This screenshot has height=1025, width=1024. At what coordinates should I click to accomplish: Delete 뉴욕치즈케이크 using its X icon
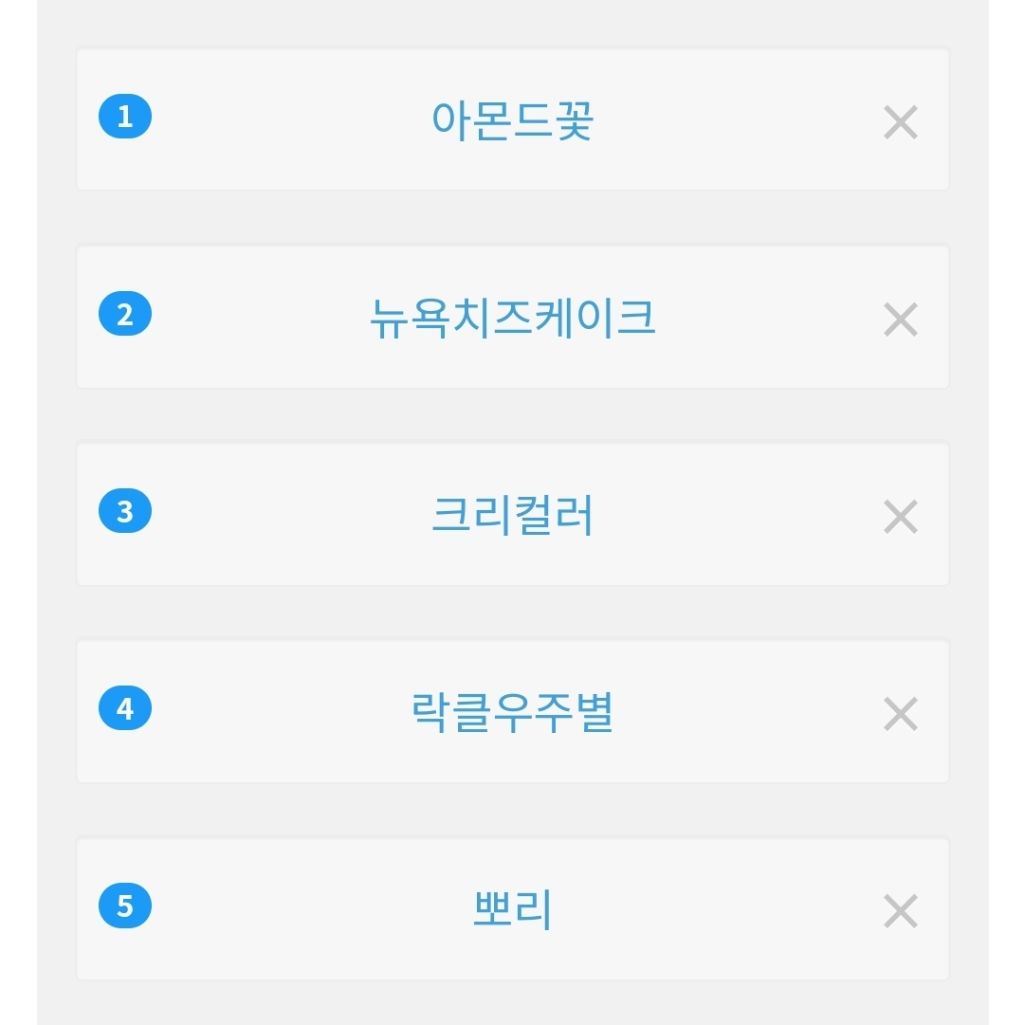[900, 320]
